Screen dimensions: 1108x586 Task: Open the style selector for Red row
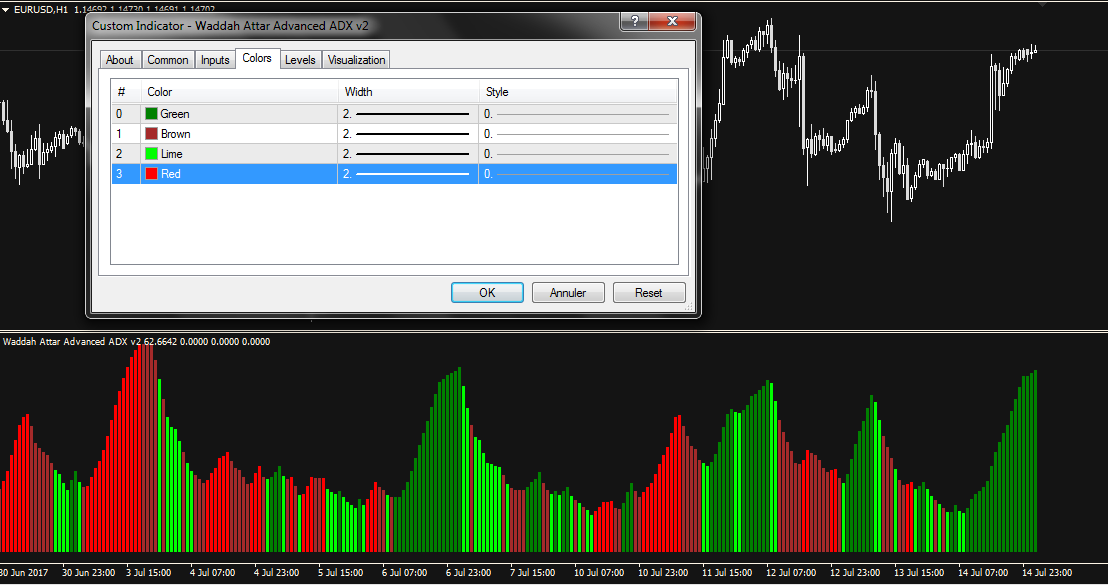[x=578, y=174]
